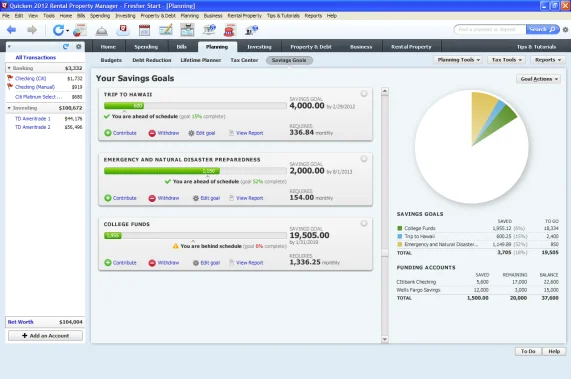Open the One Step Update dropdown arrow
This screenshot has width=580, height=379.
tap(68, 31)
